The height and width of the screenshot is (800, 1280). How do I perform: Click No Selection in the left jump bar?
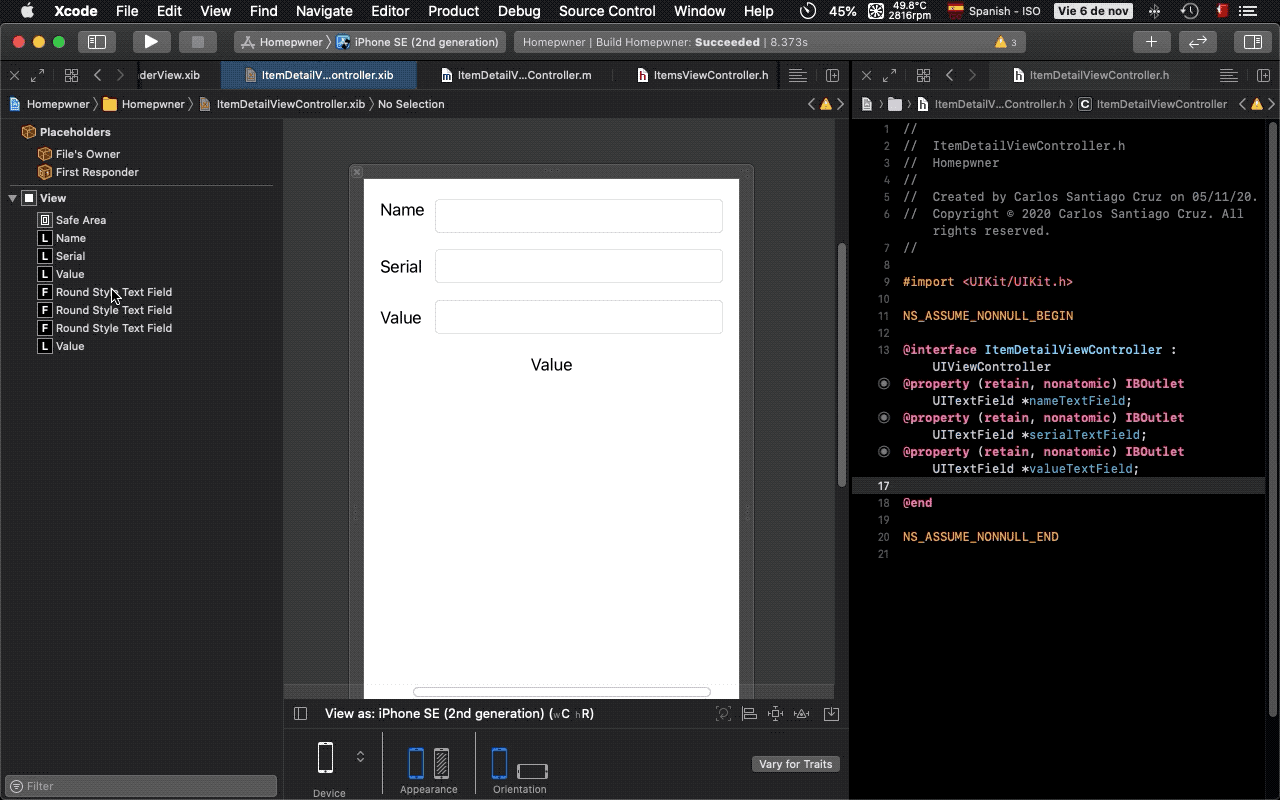click(x=411, y=104)
